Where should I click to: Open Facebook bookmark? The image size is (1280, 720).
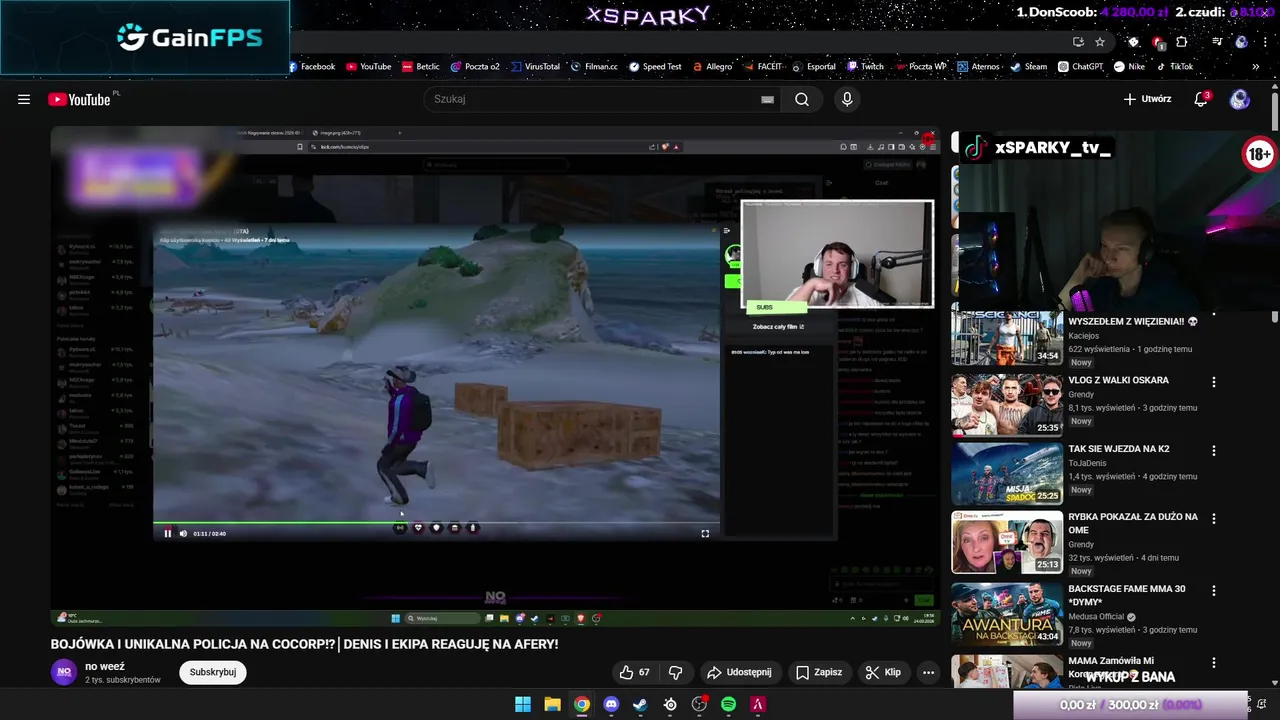[x=312, y=67]
